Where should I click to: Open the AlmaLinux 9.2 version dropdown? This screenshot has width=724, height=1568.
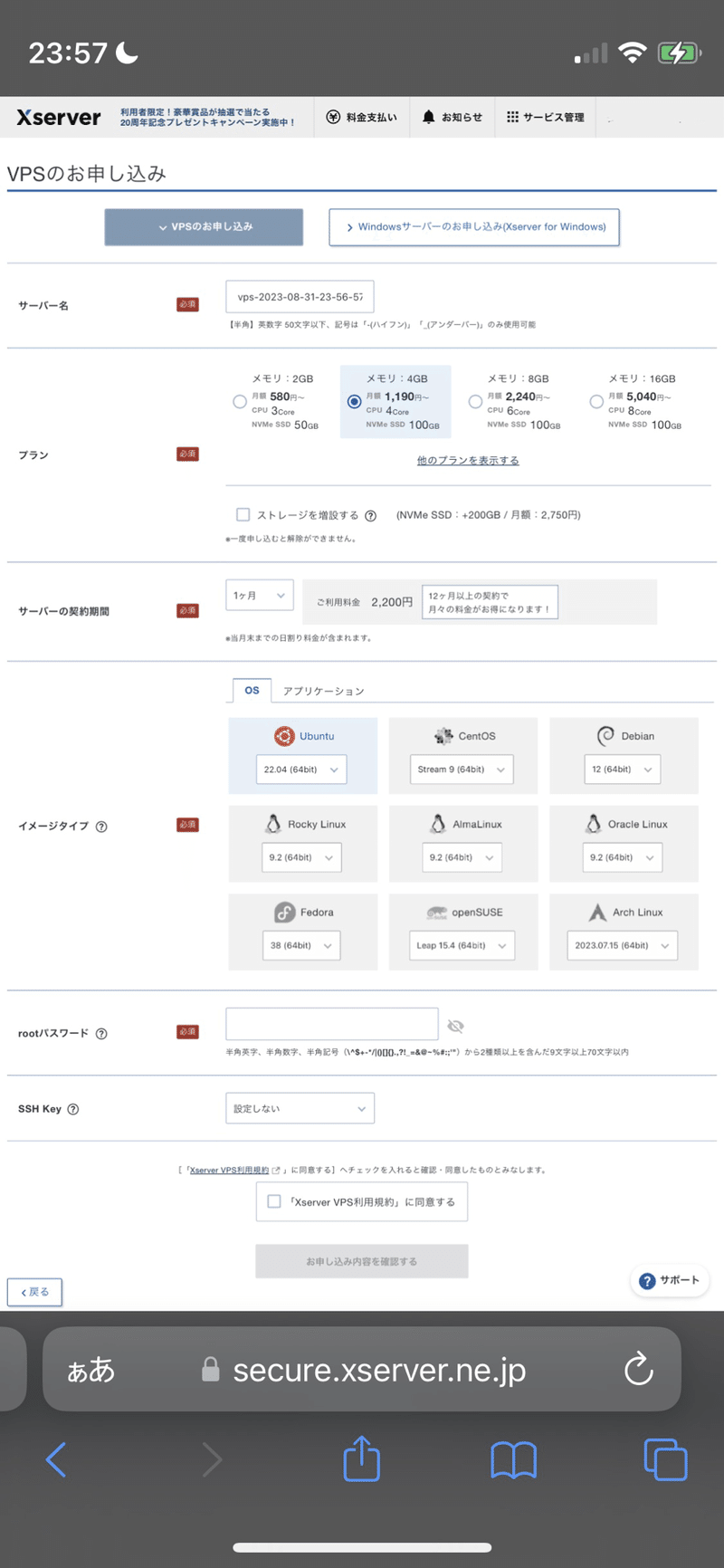(x=462, y=857)
